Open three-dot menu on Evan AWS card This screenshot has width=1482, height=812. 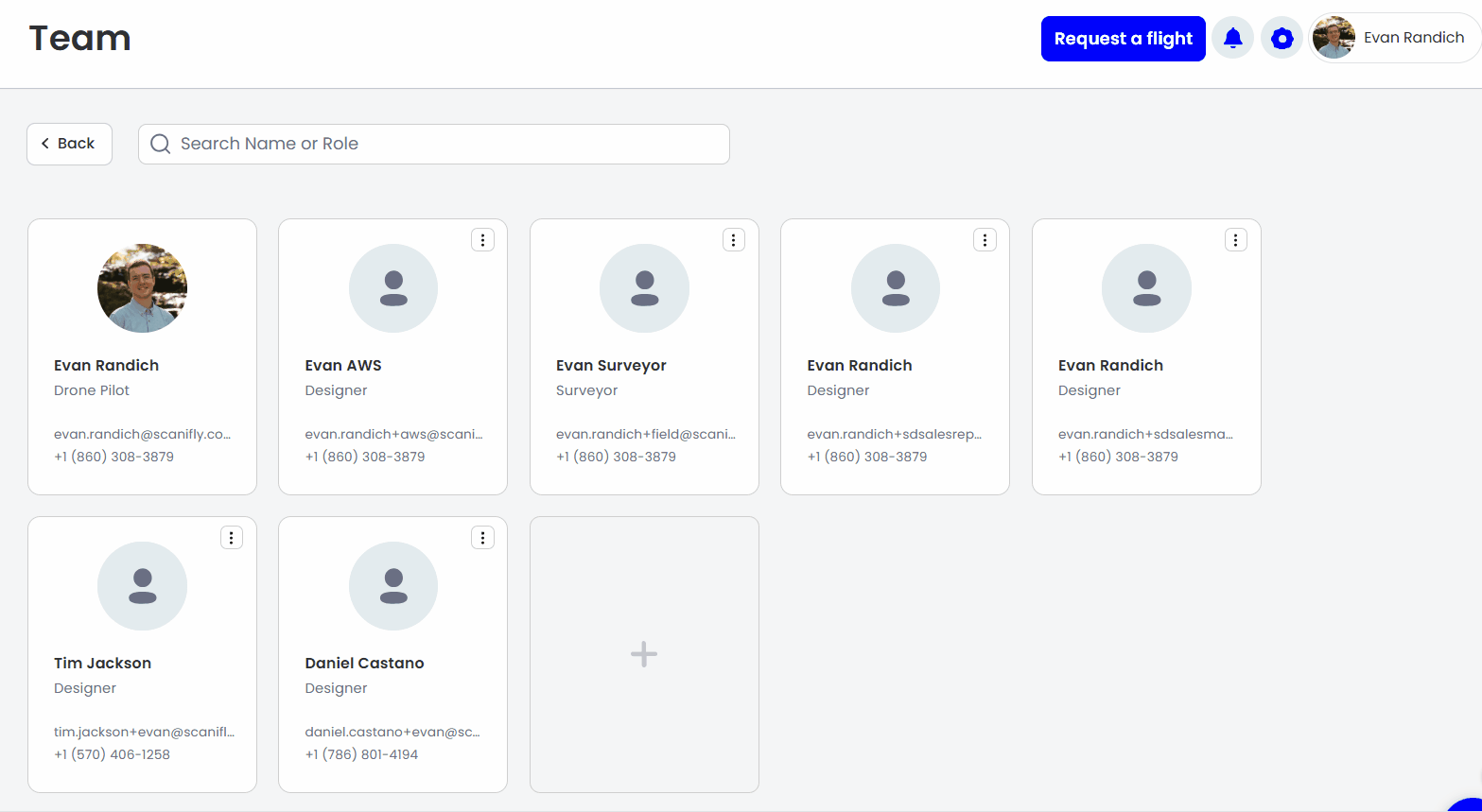pyautogui.click(x=482, y=240)
